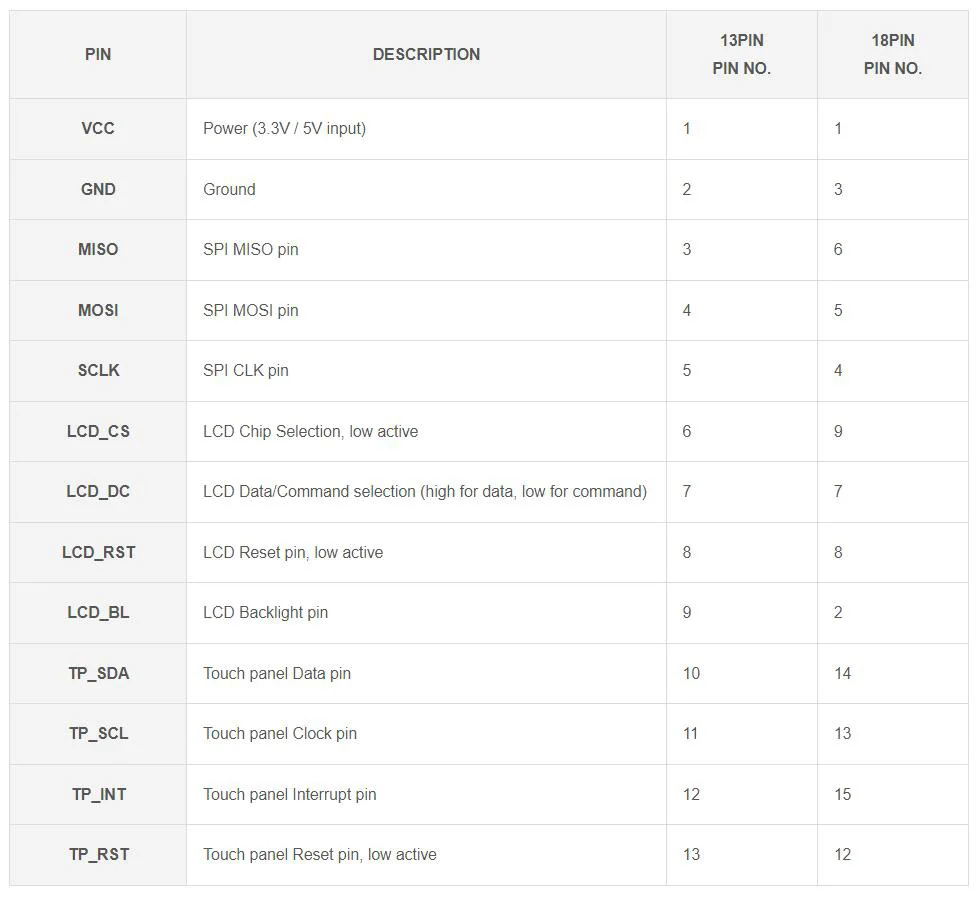Click the TP_INT pin name cell

coord(98,794)
